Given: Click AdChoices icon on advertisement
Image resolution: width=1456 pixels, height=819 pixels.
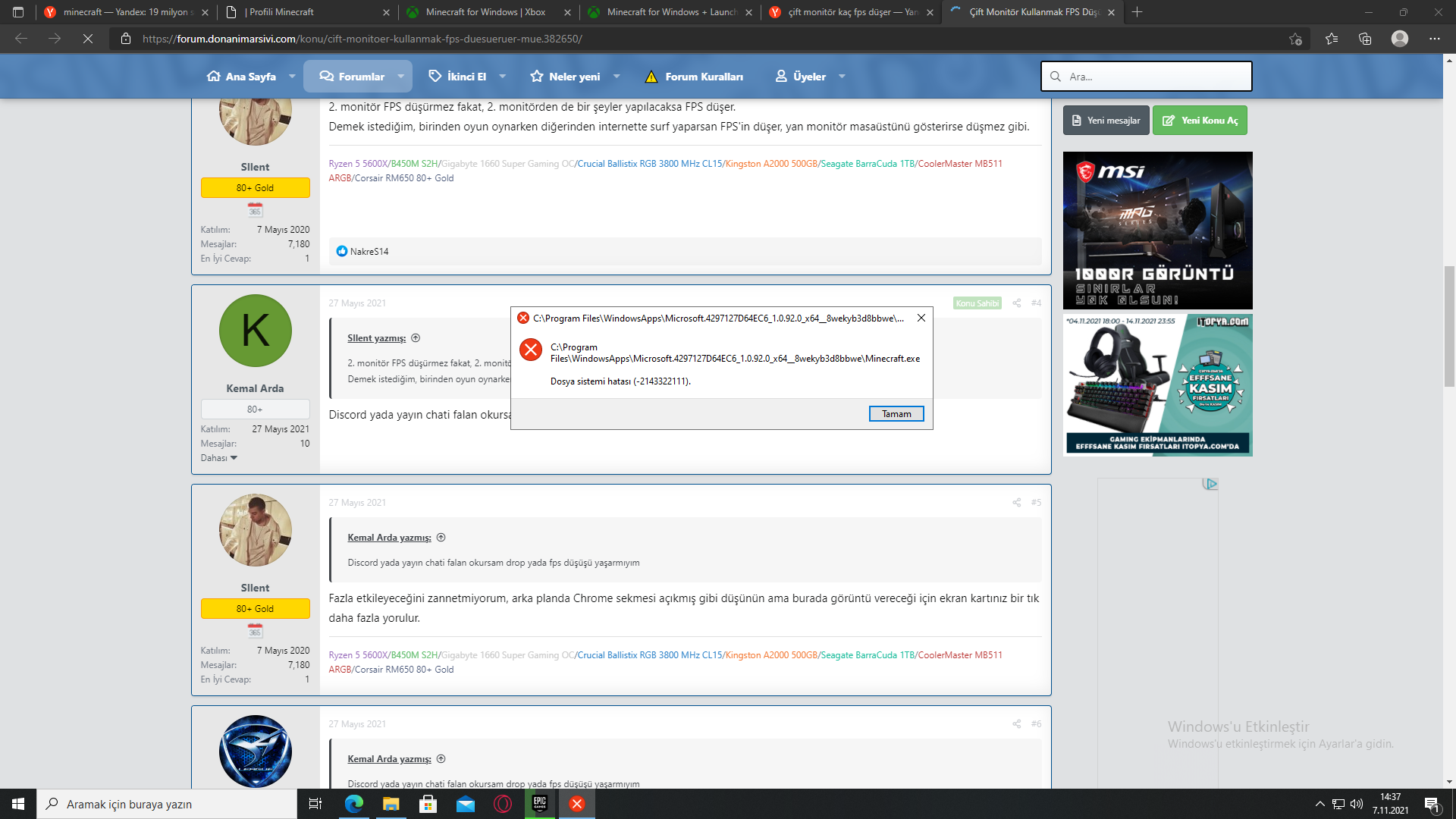Looking at the screenshot, I should 1211,484.
